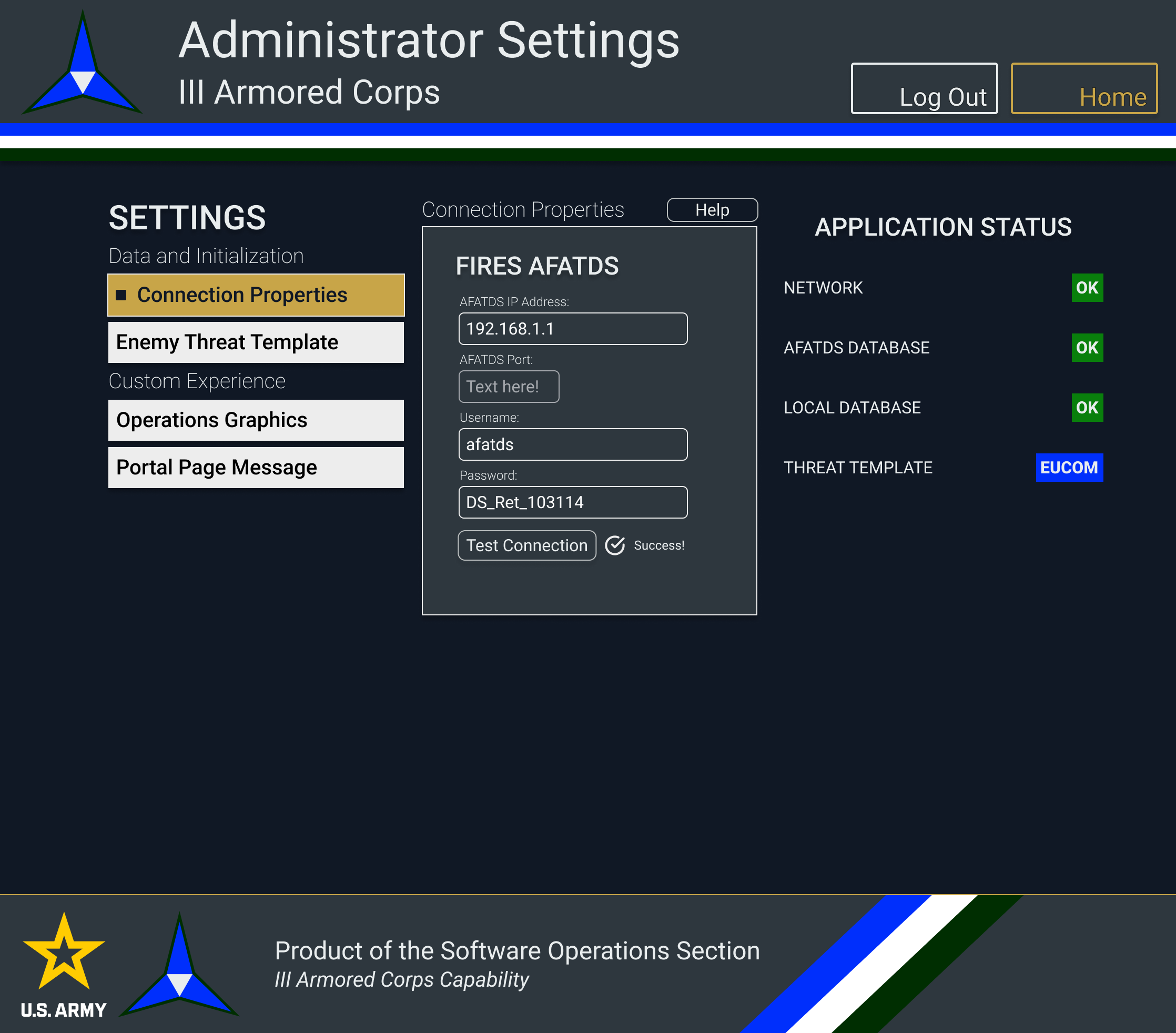The image size is (1176, 1033).
Task: Open Portal Page Message settings
Action: 256,467
